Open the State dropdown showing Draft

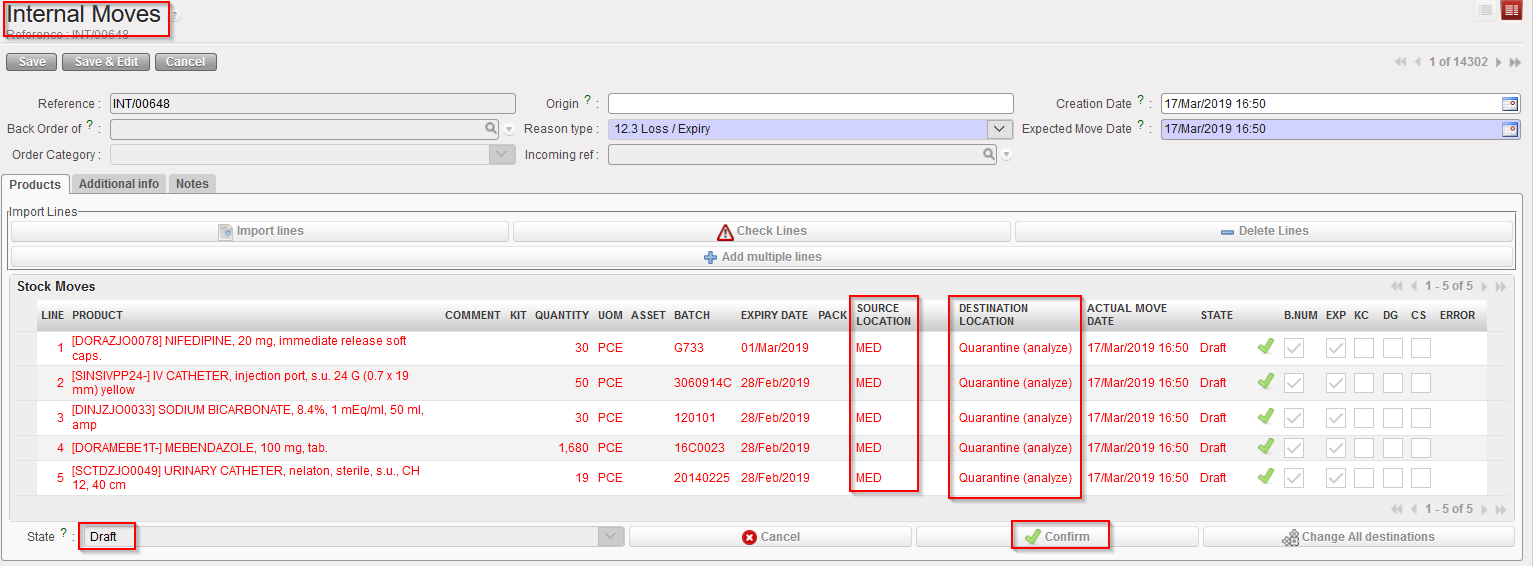(610, 537)
